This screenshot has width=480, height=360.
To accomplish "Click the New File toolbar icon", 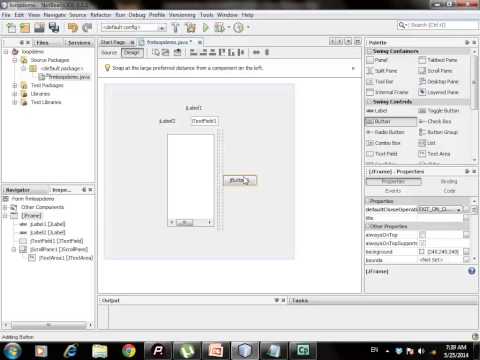I will [x=11, y=28].
